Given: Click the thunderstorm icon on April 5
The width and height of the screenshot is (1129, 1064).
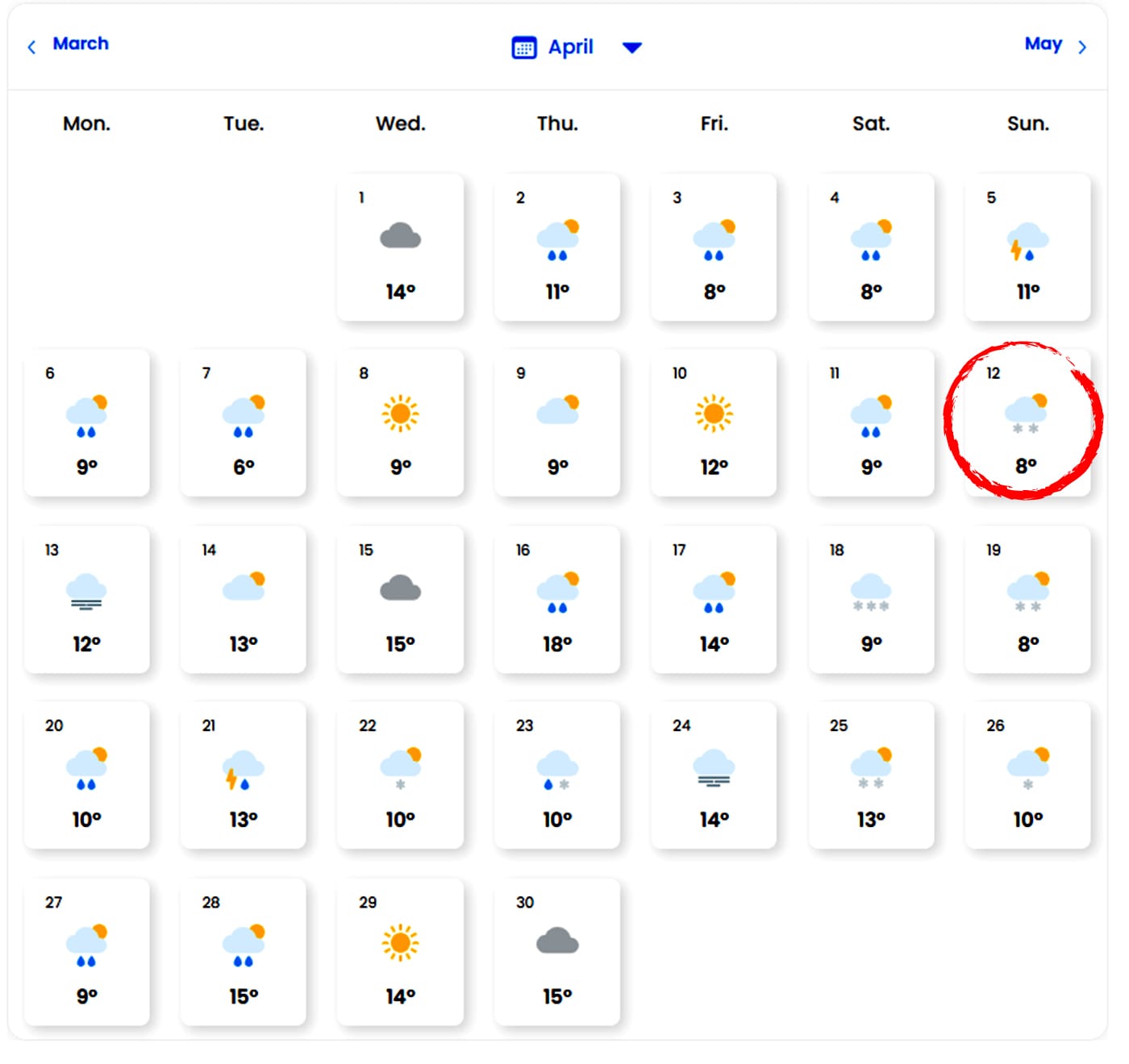Looking at the screenshot, I should tap(1027, 242).
